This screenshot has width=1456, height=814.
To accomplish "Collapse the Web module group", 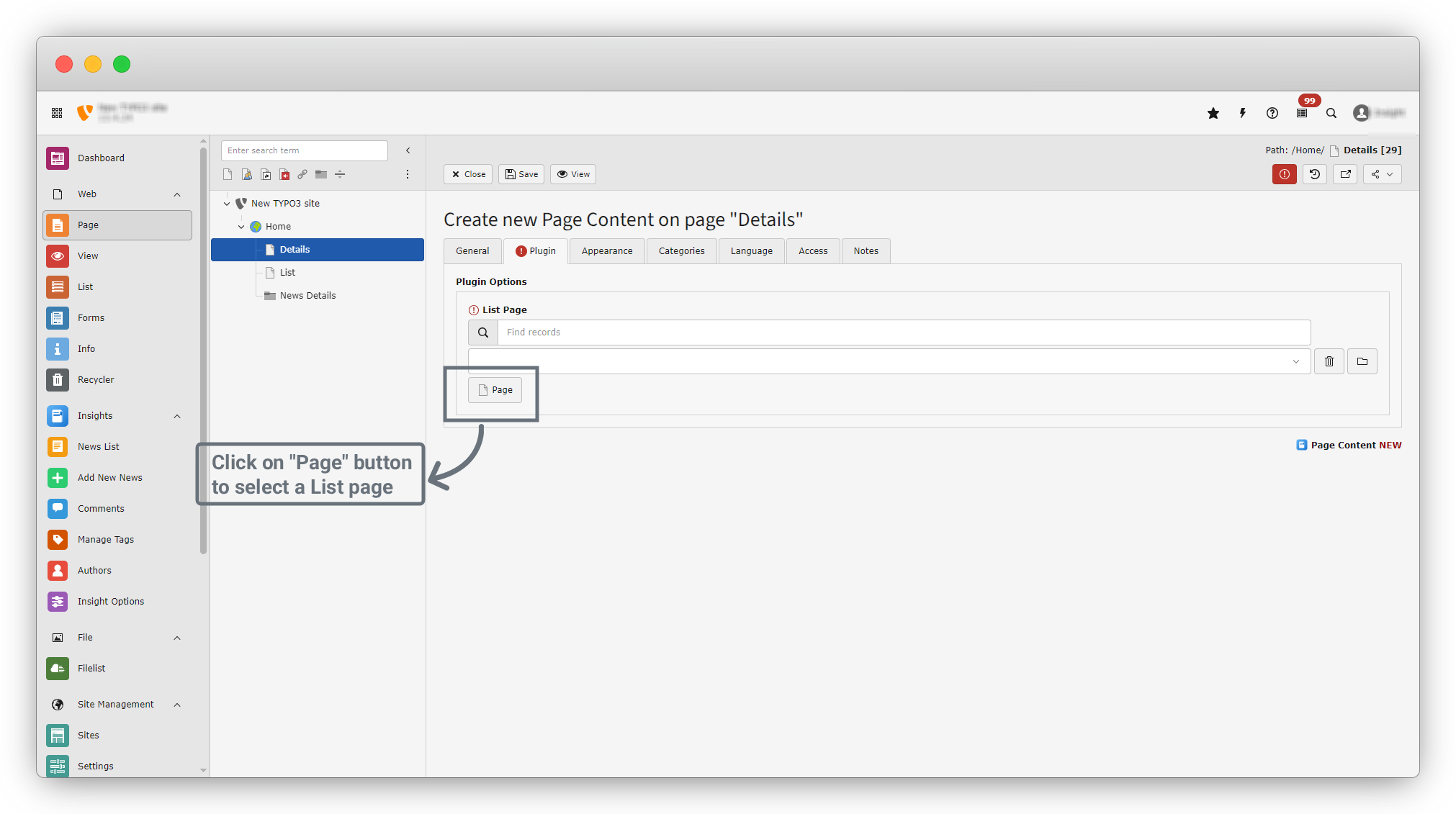I will pos(177,194).
